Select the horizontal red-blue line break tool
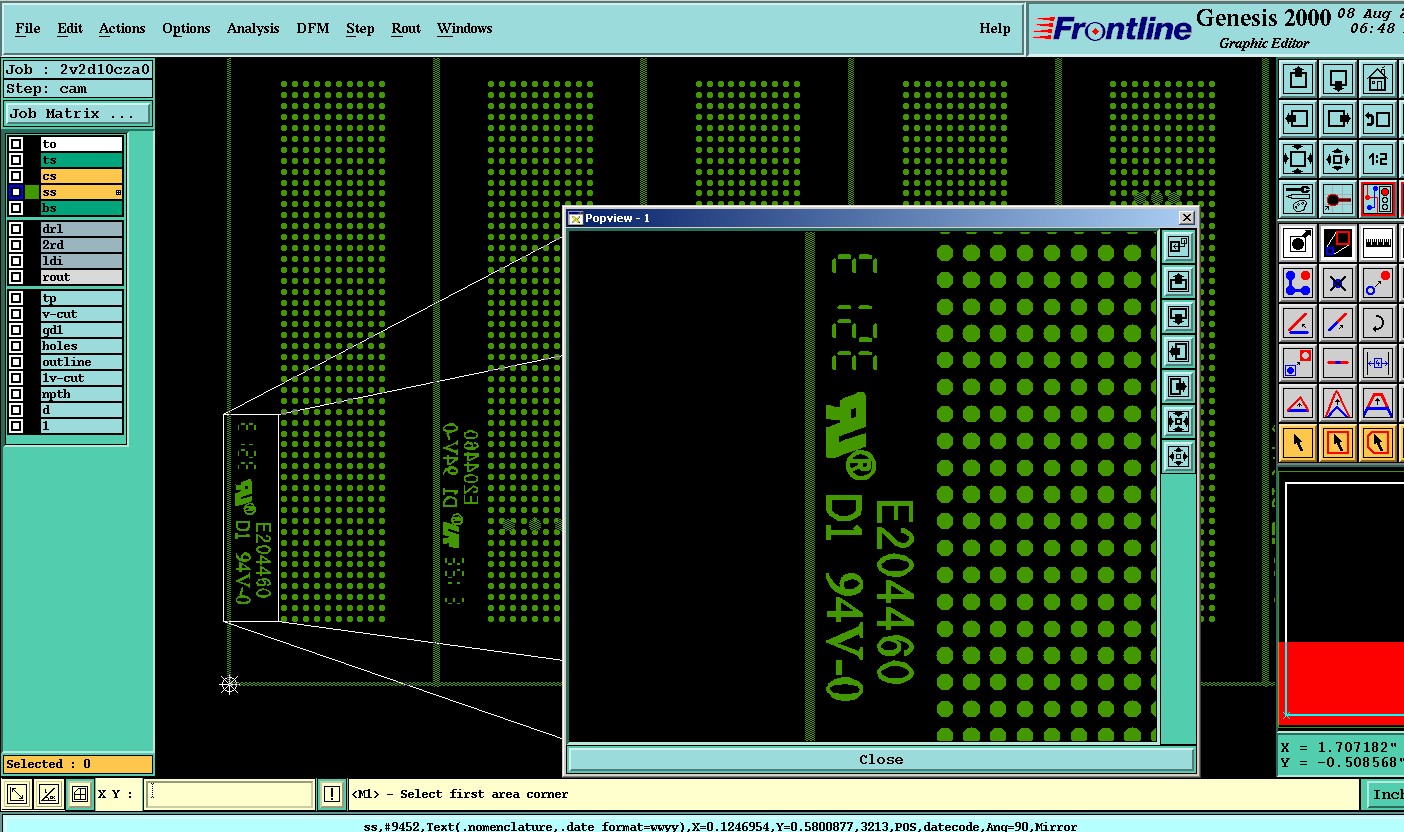 [1338, 363]
